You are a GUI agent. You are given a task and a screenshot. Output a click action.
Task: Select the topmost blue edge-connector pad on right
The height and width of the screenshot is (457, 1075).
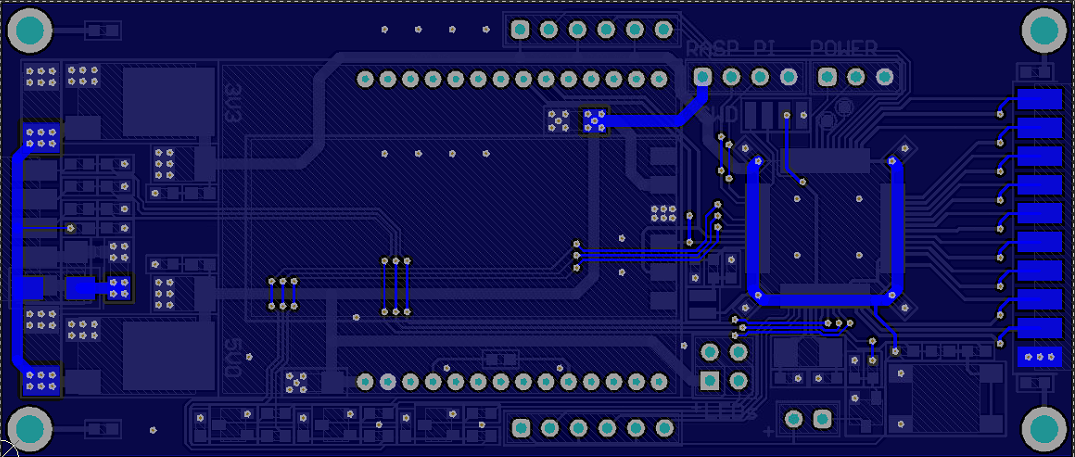(1039, 99)
